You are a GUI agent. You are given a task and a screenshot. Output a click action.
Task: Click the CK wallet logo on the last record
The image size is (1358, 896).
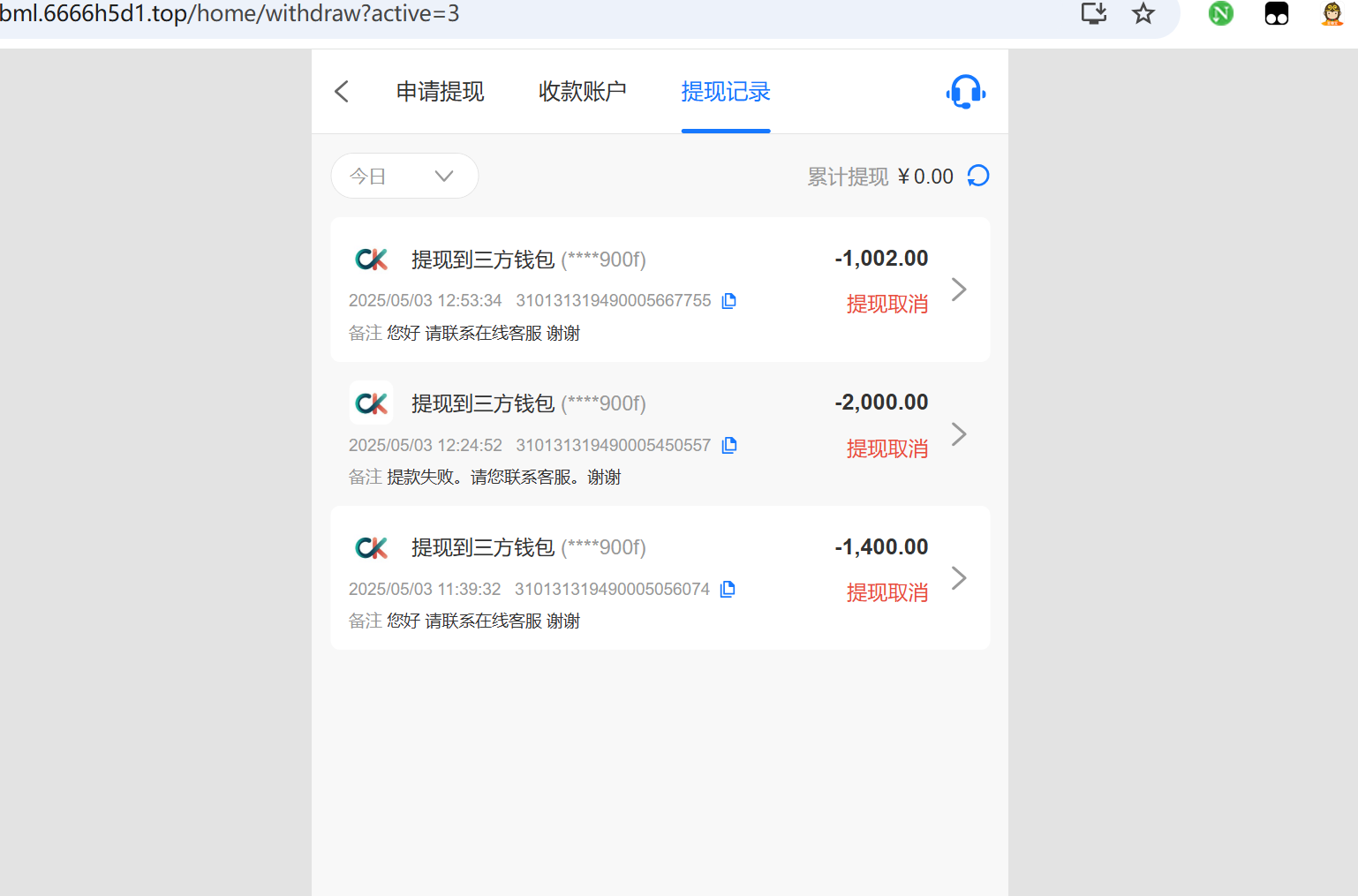[x=371, y=546]
